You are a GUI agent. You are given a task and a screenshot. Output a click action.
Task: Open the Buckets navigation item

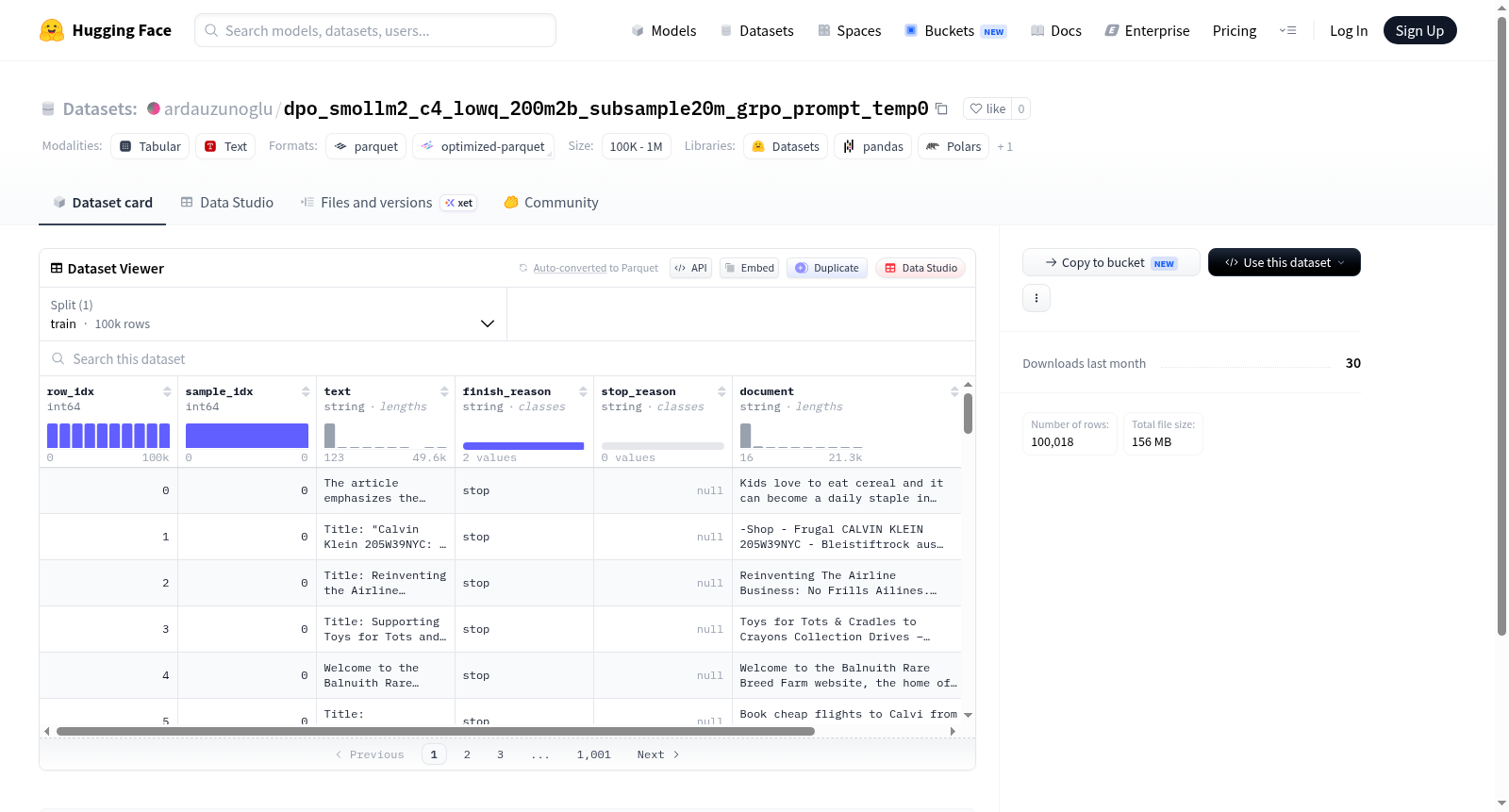pos(955,30)
